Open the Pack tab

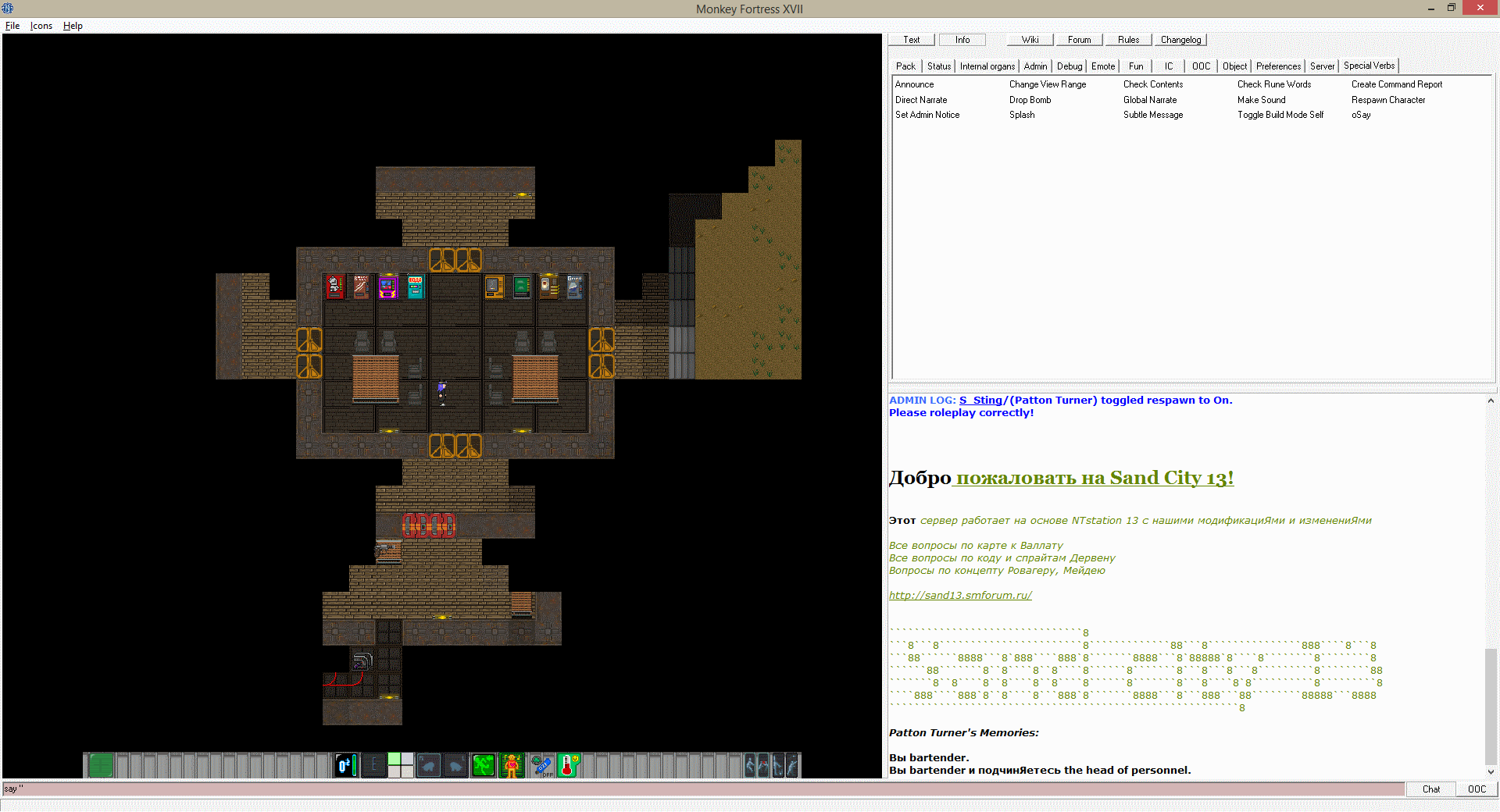click(905, 66)
